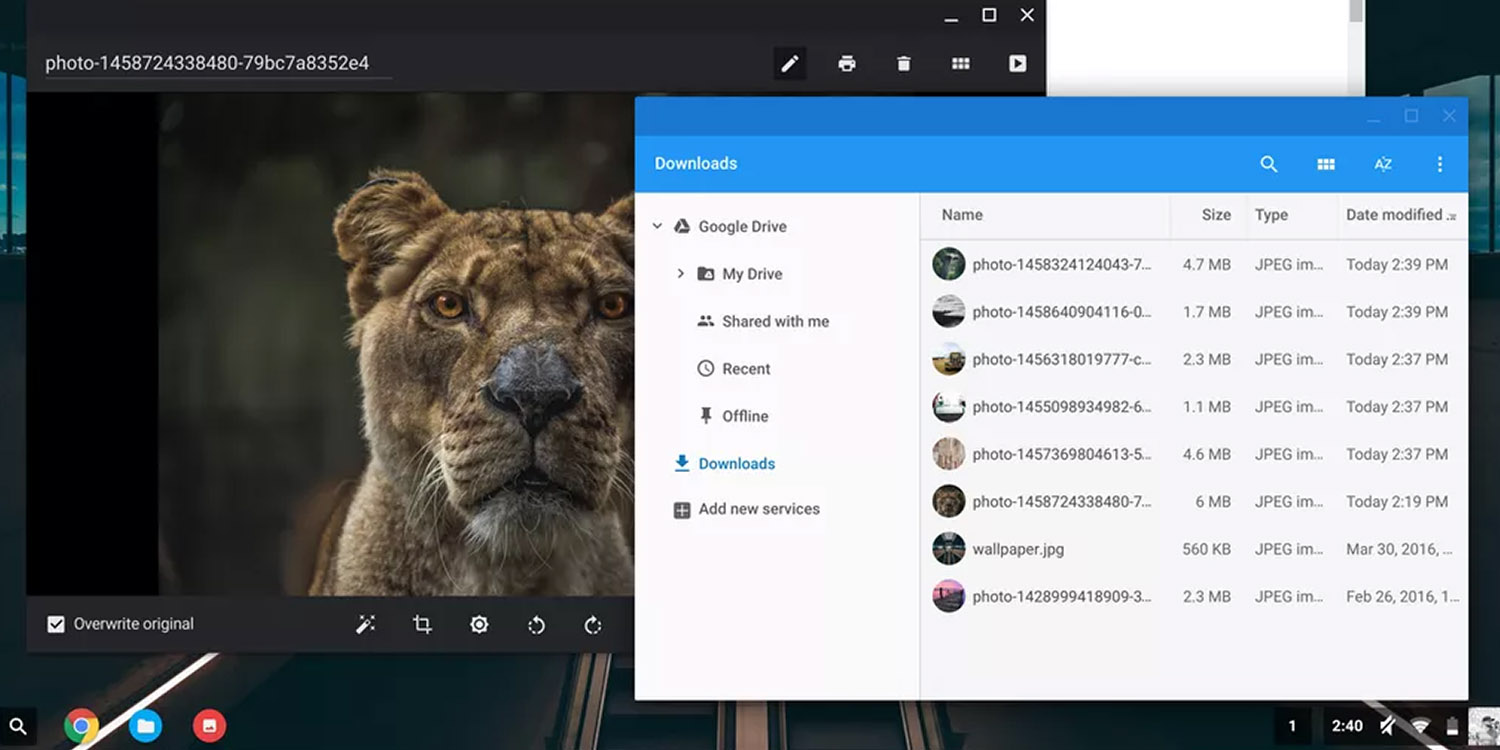1500x750 pixels.
Task: Rotate the image left
Action: click(536, 625)
